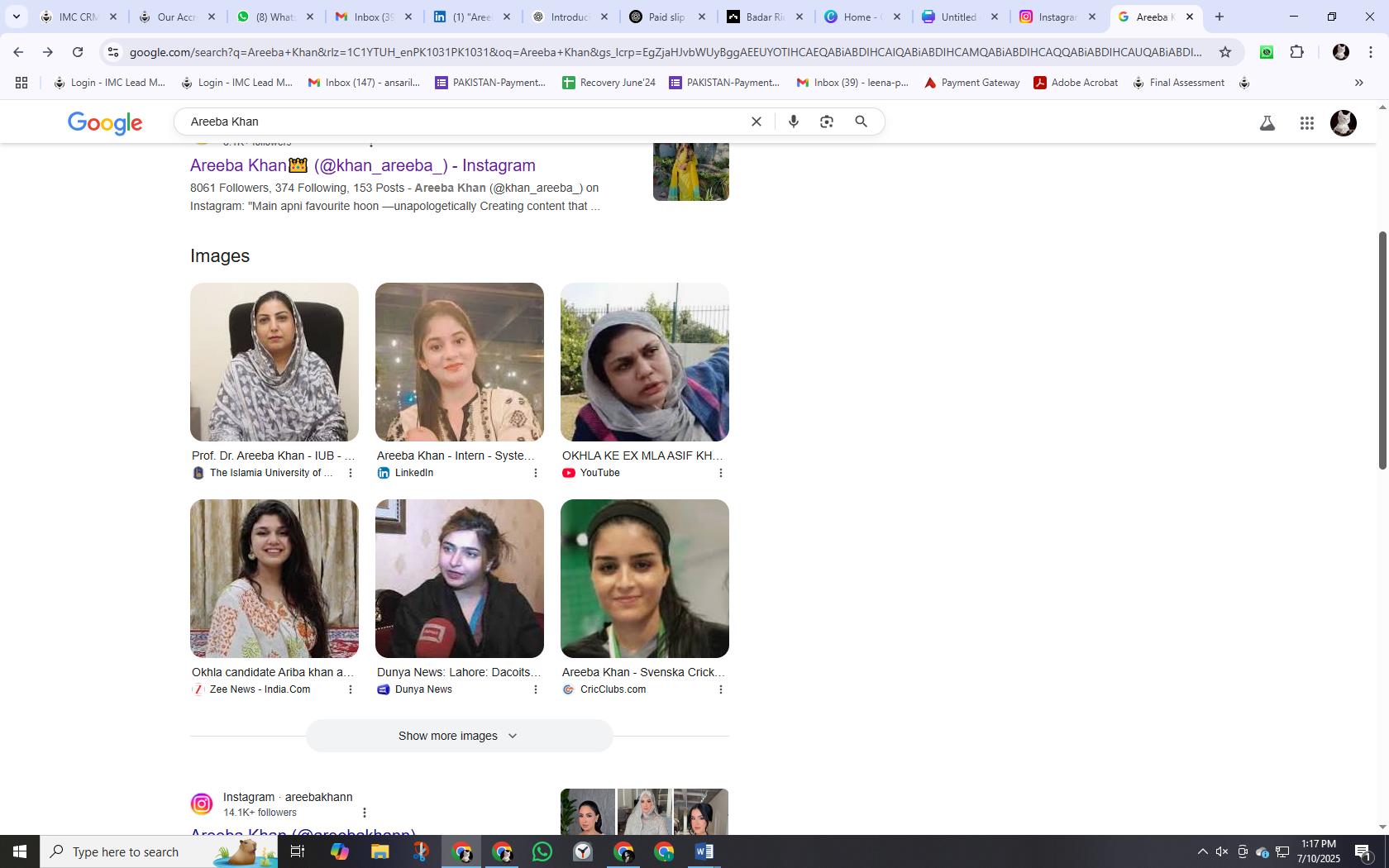Go back with browser back arrow

(x=18, y=52)
